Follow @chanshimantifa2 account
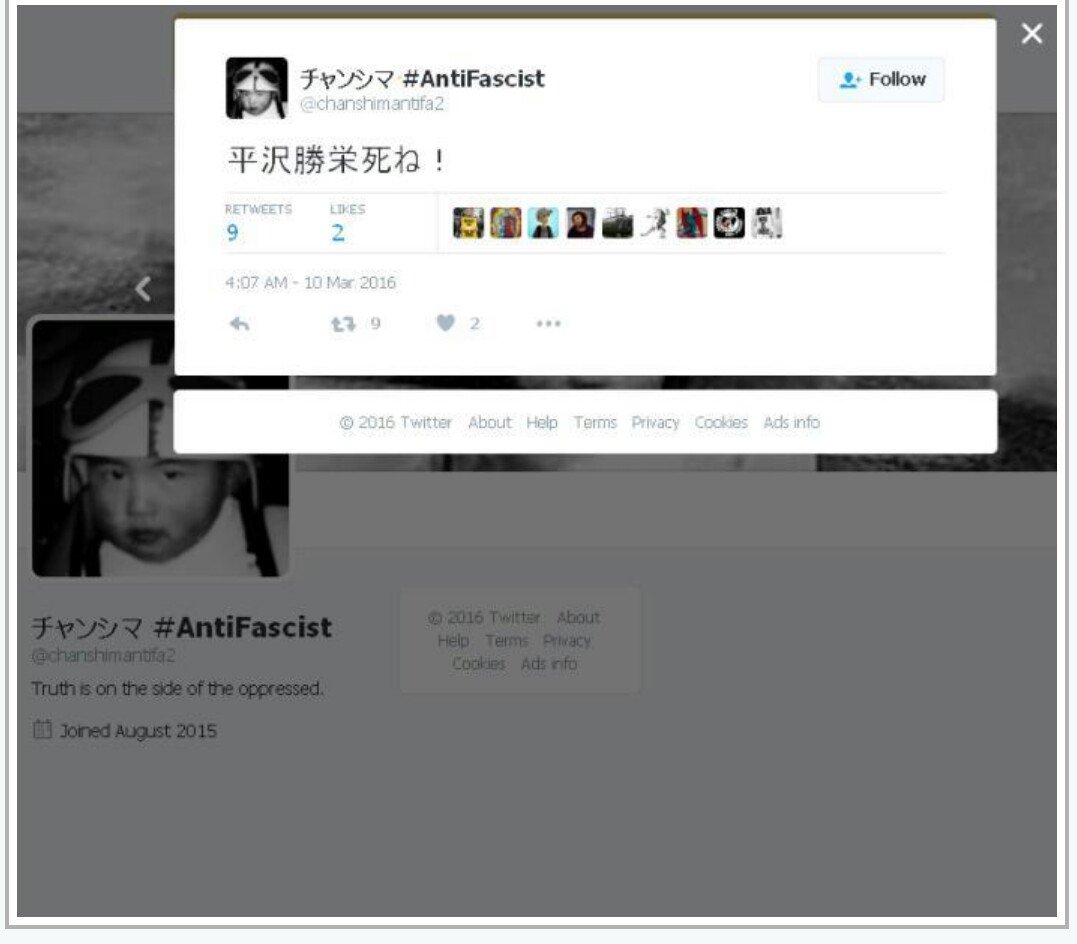 point(881,80)
